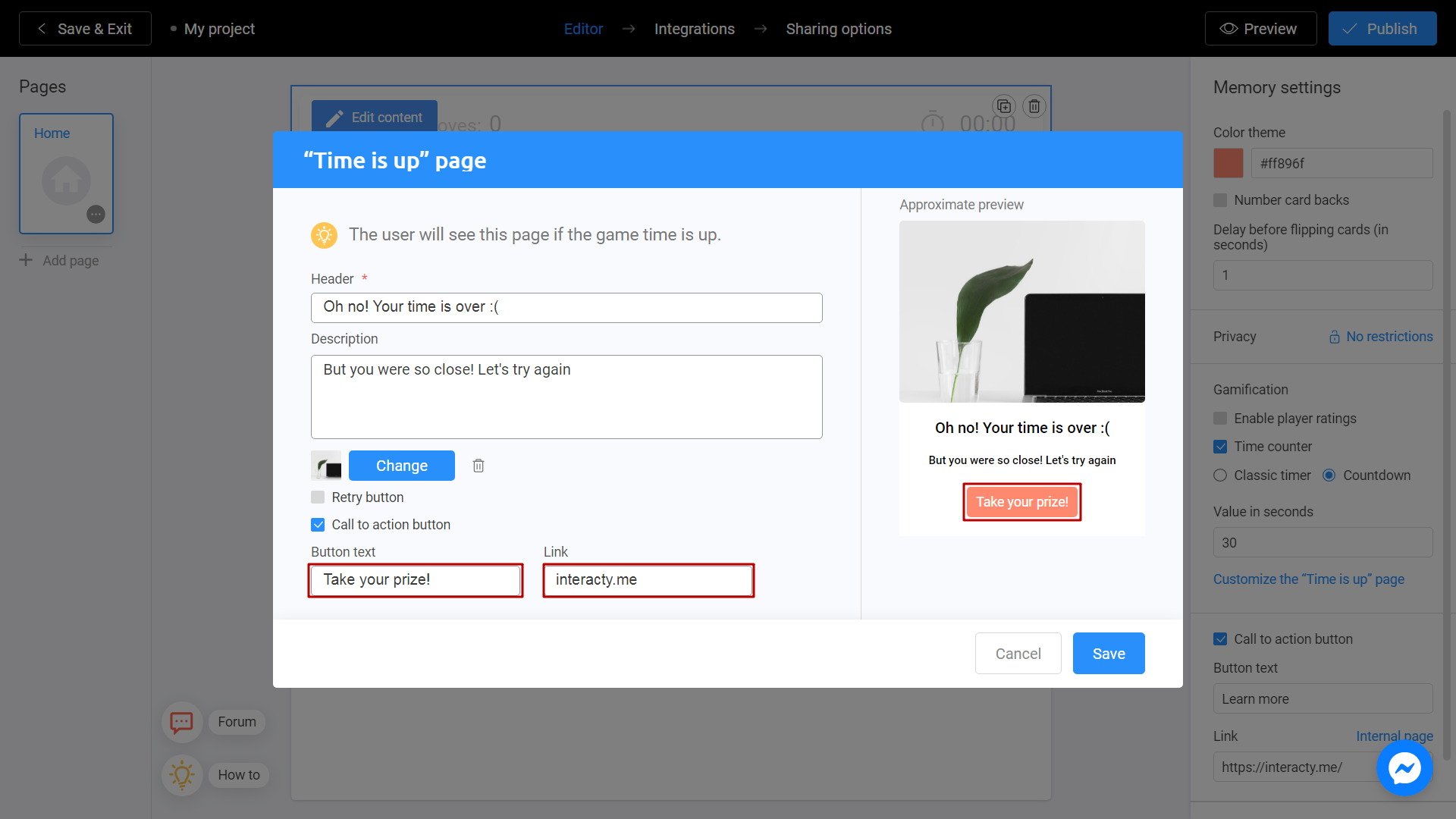Select the Countdown radio button
1456x819 pixels.
coord(1331,475)
